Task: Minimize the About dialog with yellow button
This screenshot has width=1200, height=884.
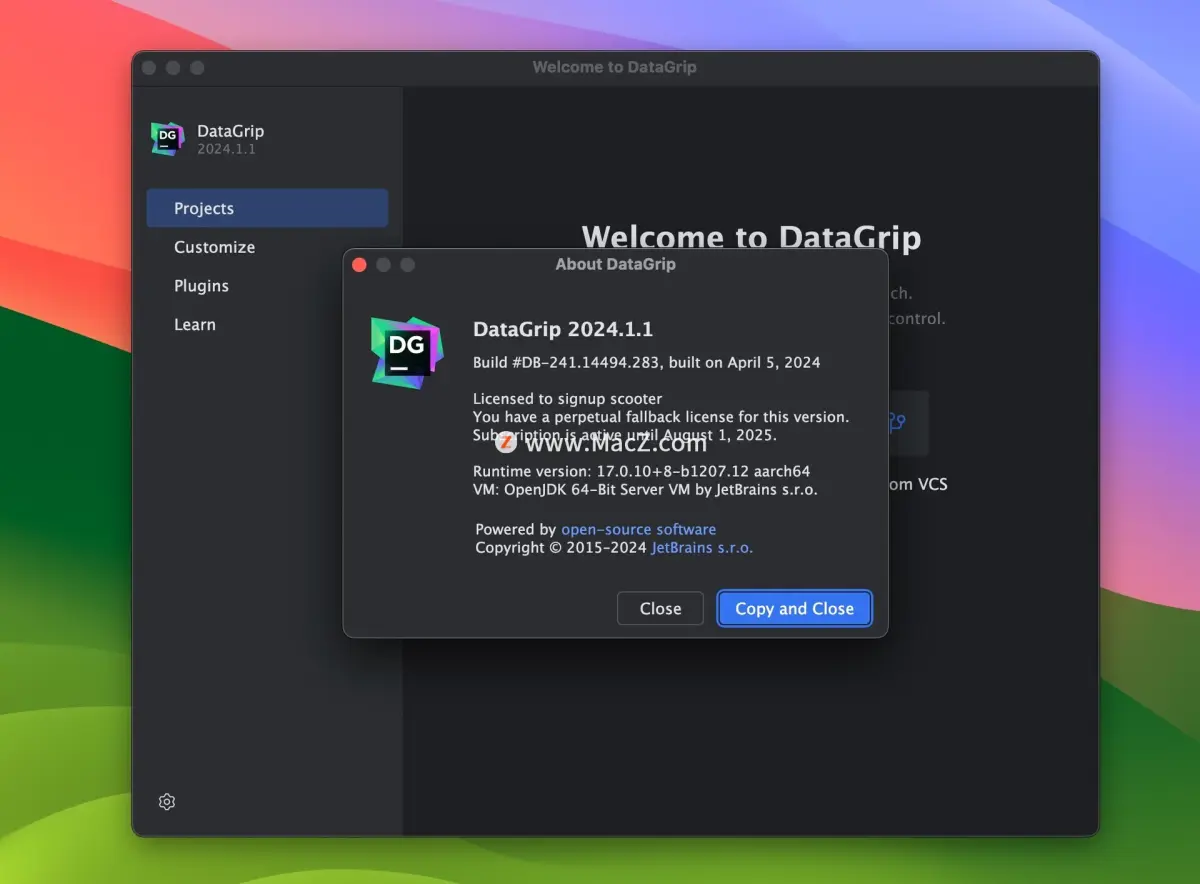Action: tap(384, 264)
